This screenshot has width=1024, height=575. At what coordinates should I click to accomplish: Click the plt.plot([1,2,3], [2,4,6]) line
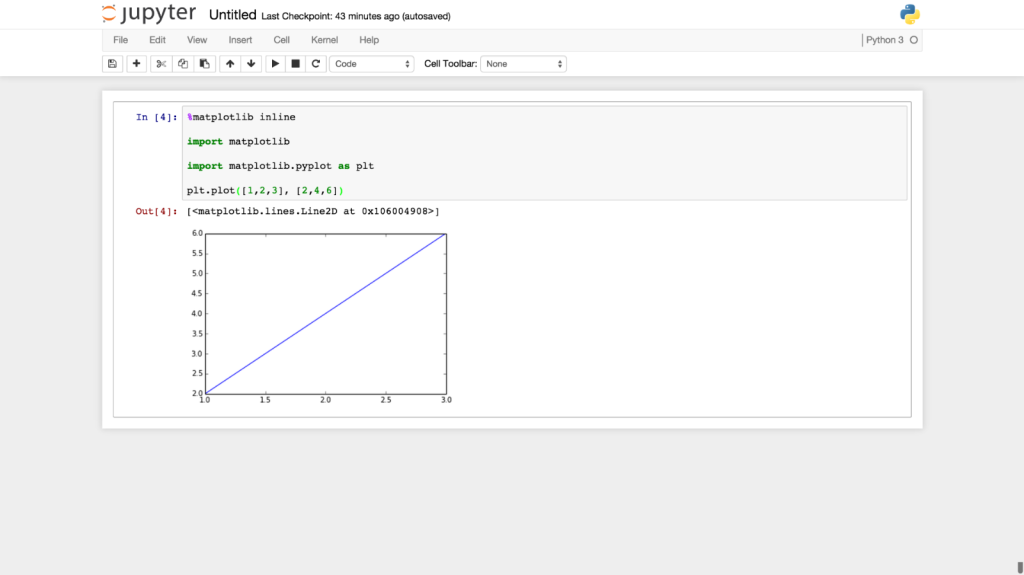pyautogui.click(x=265, y=191)
